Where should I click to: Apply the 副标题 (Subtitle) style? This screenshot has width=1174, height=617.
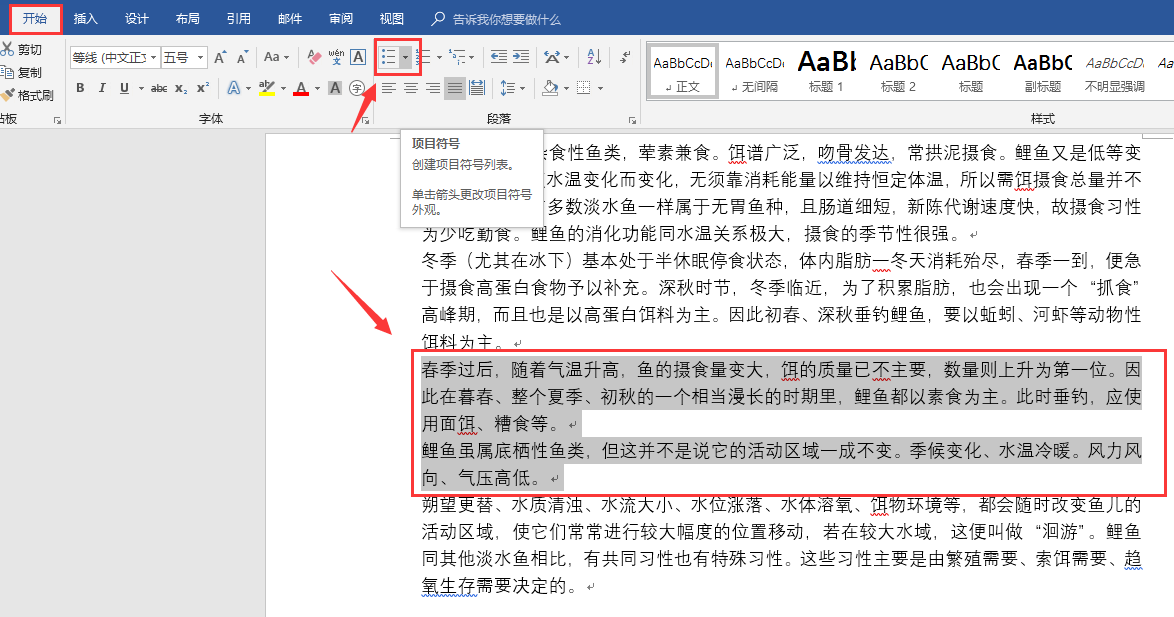click(1043, 73)
